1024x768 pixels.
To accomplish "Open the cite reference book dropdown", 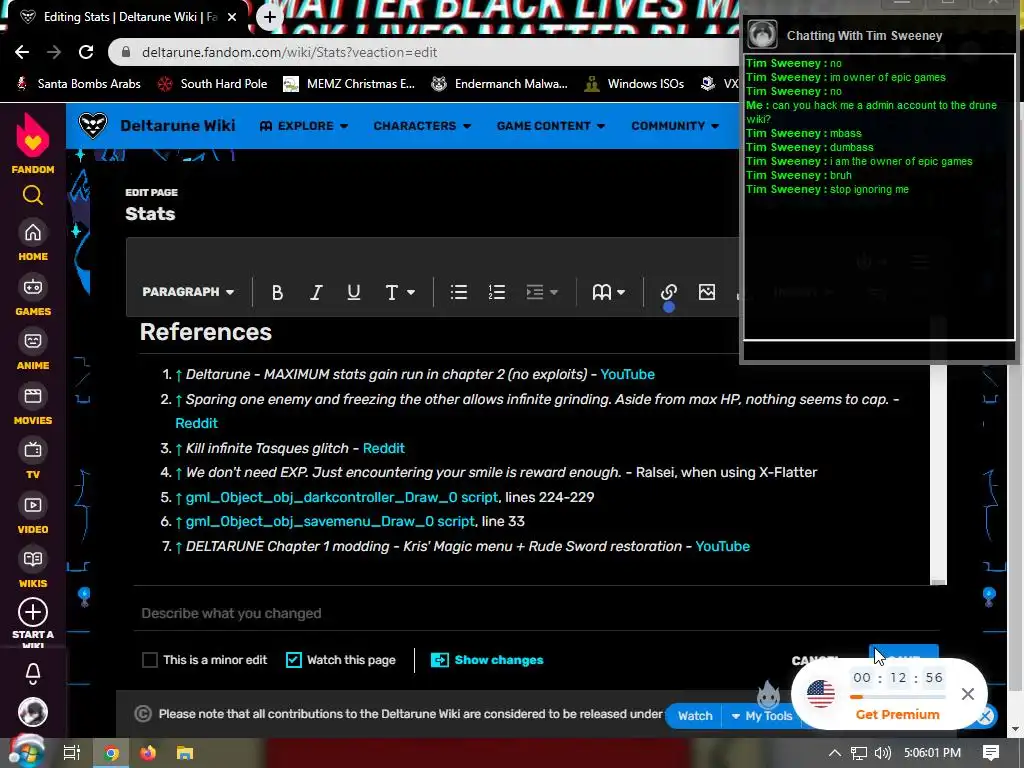I will pyautogui.click(x=609, y=292).
